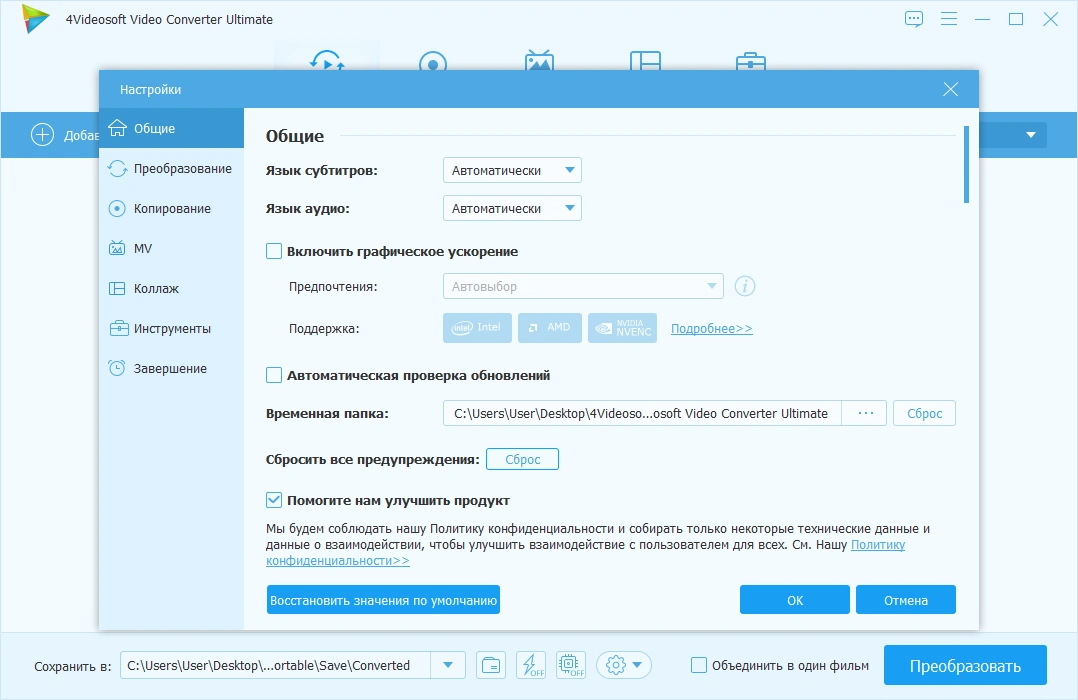
Task: Click the Intel support badge
Action: tap(477, 328)
